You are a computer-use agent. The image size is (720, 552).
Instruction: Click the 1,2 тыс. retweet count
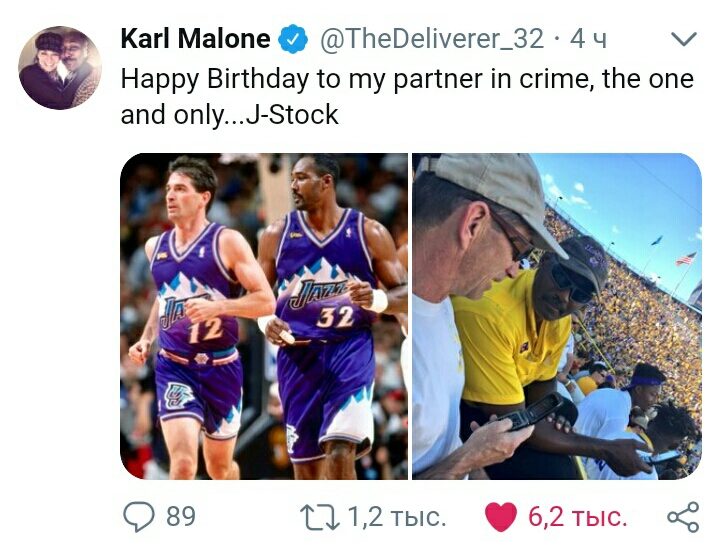coord(397,517)
